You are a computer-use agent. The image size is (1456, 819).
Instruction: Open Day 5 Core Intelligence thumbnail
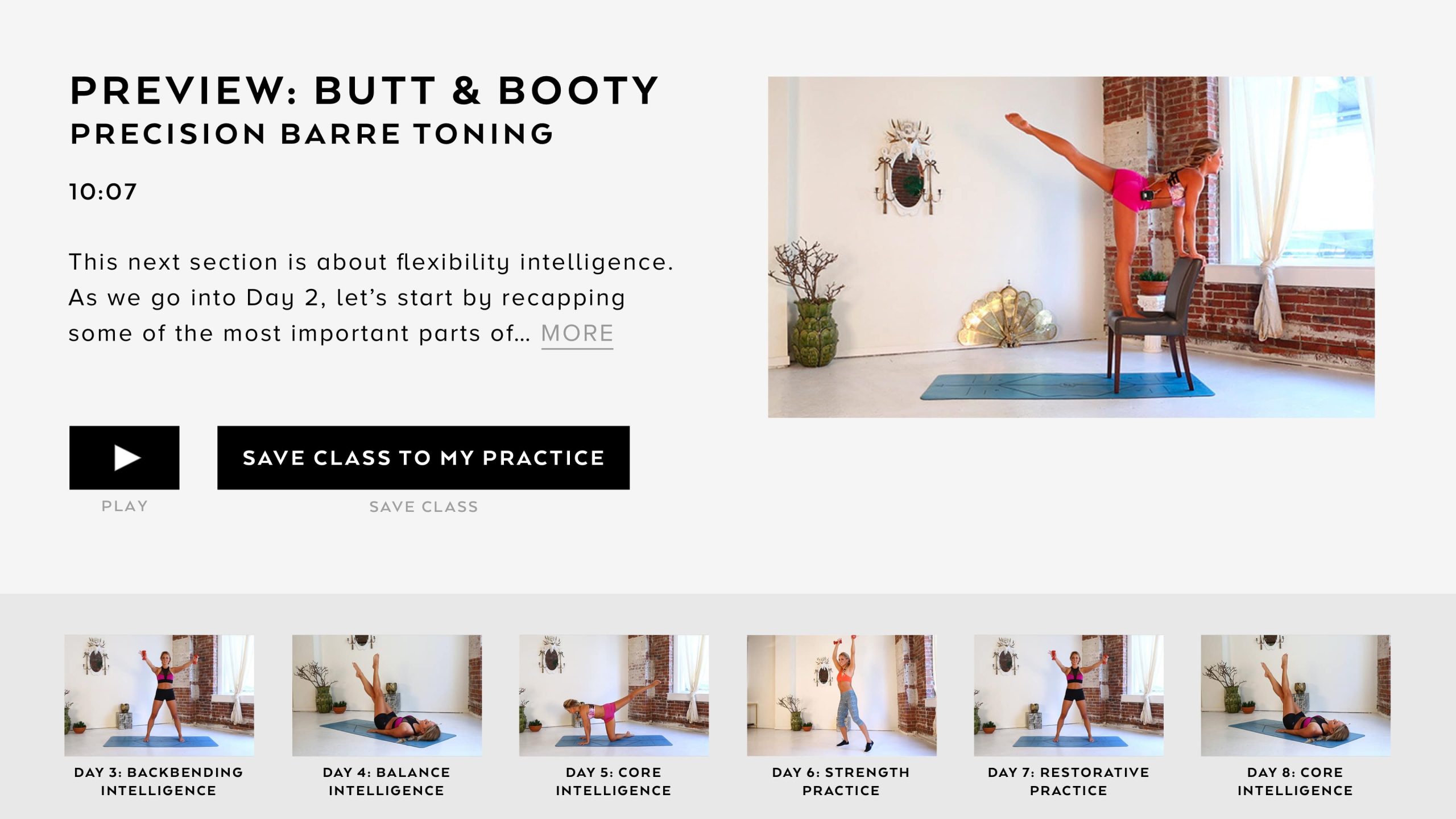(x=614, y=695)
